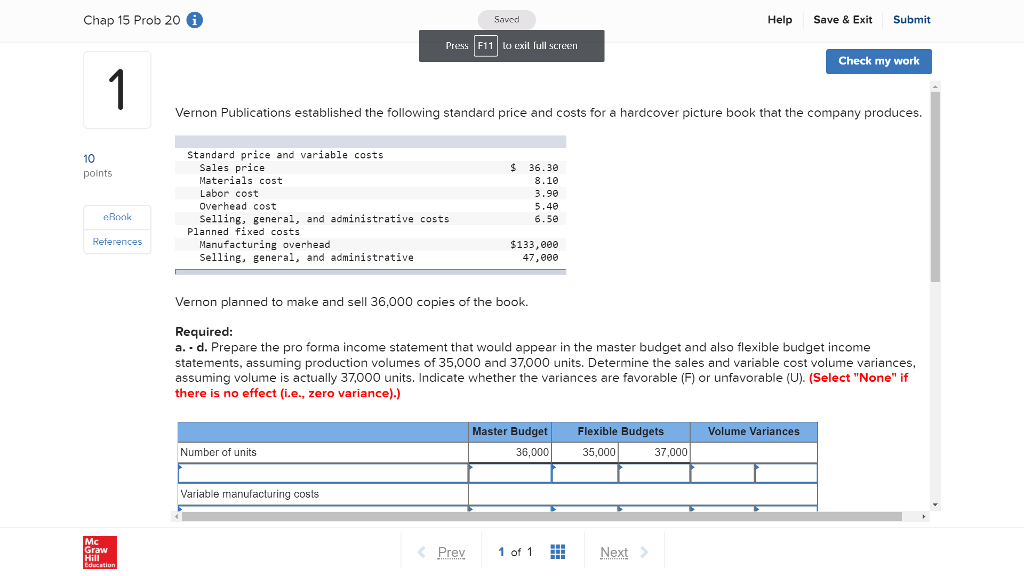
Task: Open the dropdown cell under Master Budget
Action: pyautogui.click(x=510, y=472)
